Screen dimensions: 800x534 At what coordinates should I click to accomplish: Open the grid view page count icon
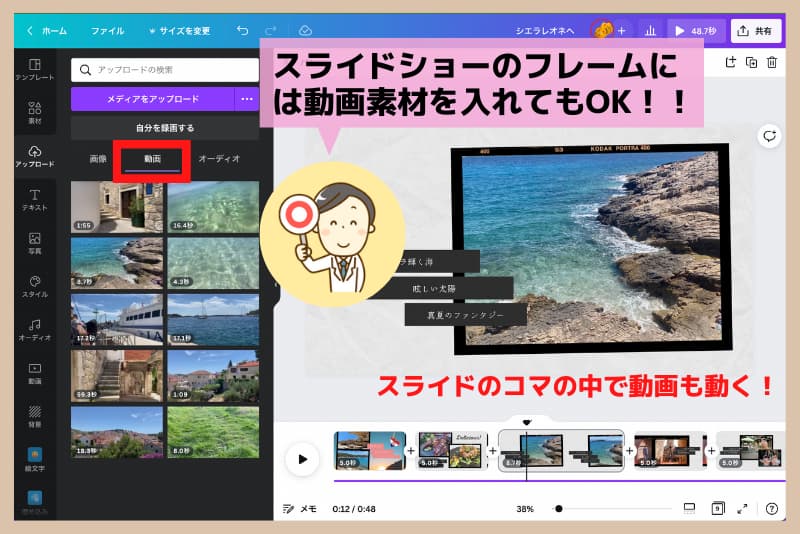(x=717, y=508)
